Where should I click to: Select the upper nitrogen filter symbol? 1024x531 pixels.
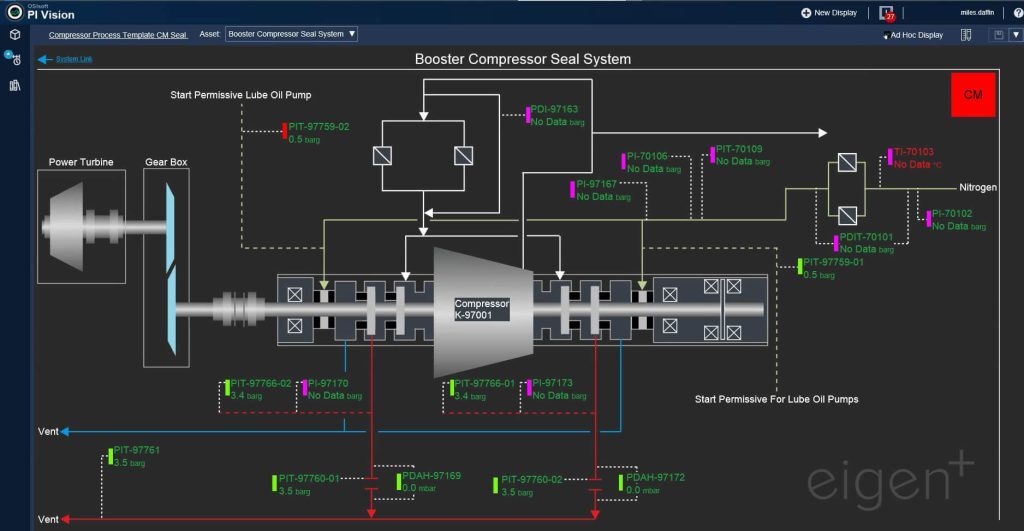point(847,162)
